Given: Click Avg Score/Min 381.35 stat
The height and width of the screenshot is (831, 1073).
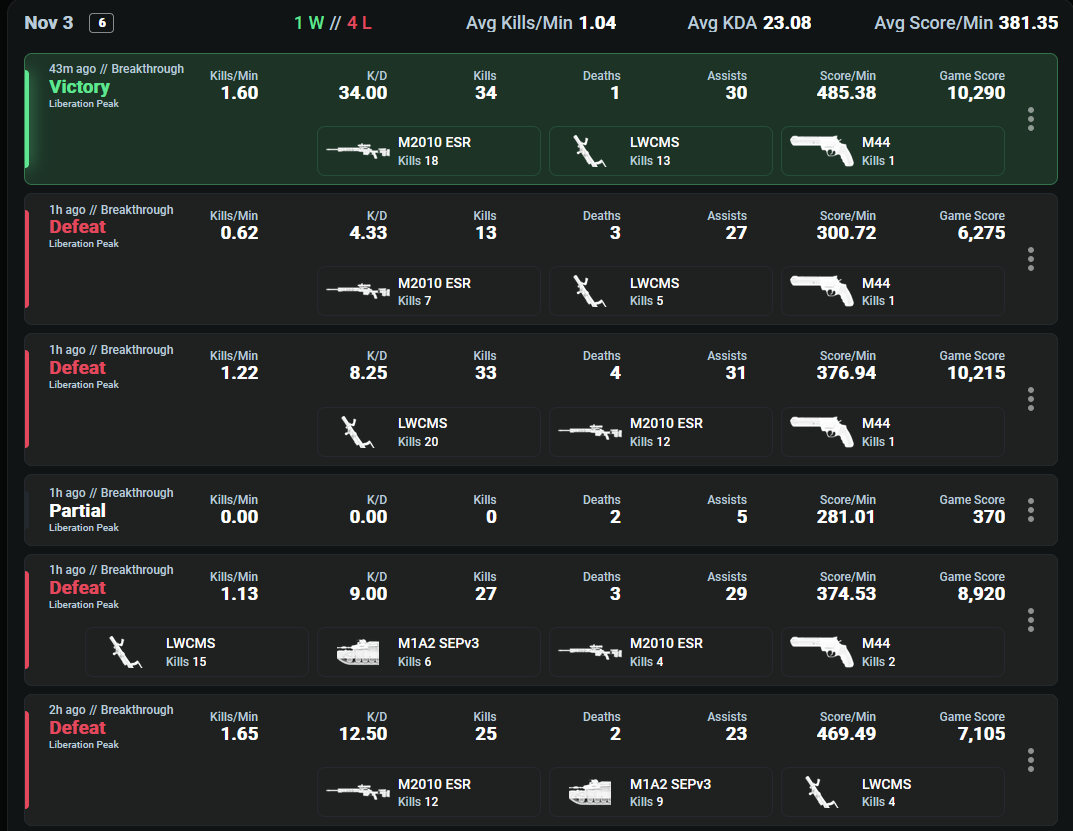Looking at the screenshot, I should click(x=966, y=23).
